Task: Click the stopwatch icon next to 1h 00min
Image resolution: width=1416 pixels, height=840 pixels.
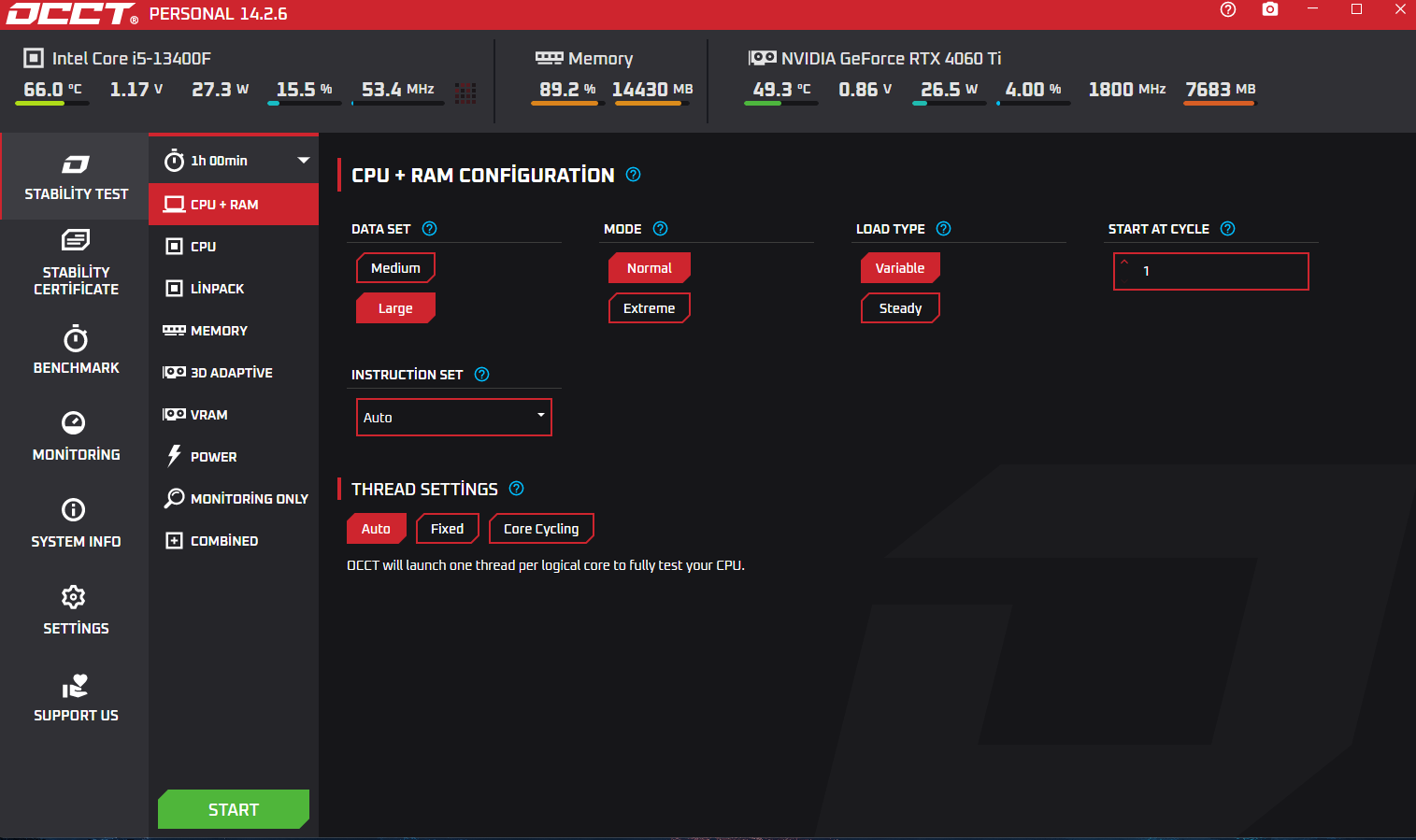Action: click(174, 161)
